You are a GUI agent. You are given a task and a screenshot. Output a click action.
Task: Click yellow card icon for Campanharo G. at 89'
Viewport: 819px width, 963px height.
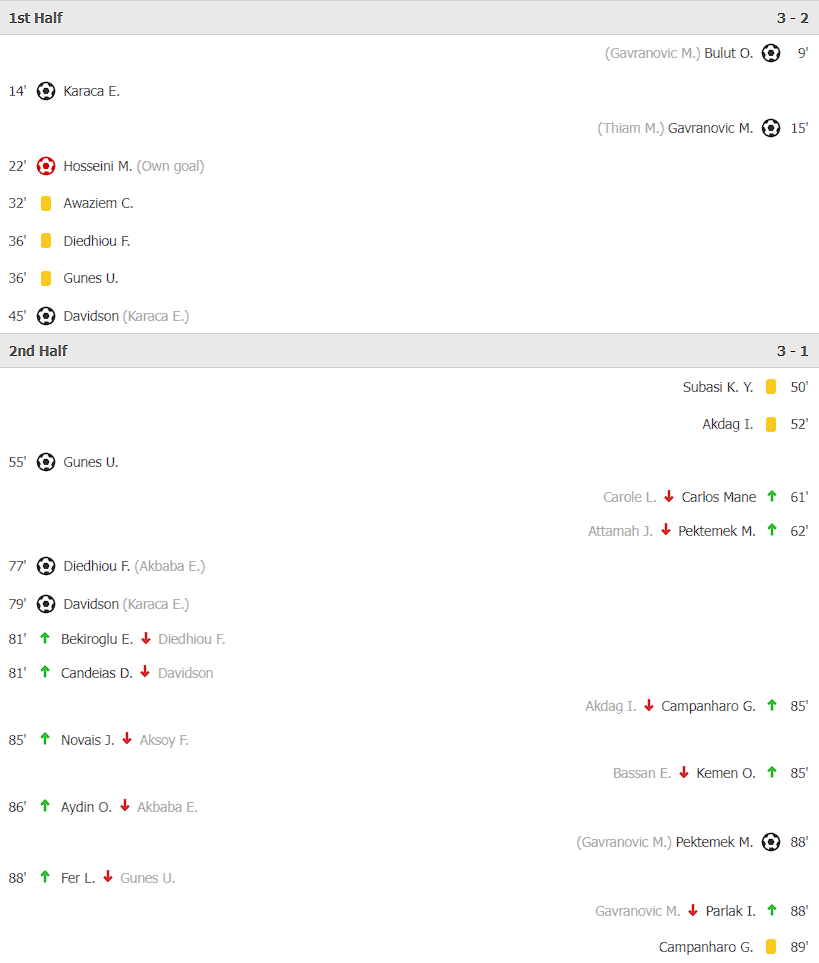pos(770,947)
